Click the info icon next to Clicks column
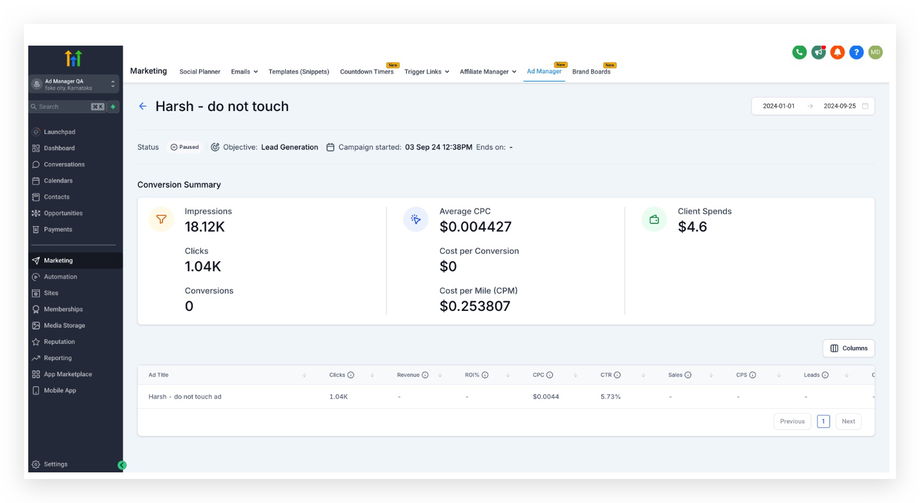Screen dimensions: 920x503 (x=351, y=375)
